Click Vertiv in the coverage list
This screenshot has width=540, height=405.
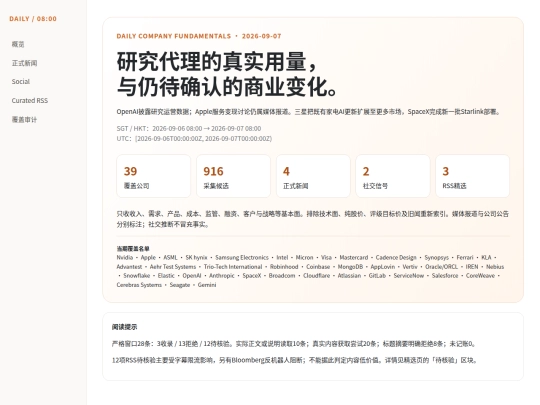pyautogui.click(x=410, y=267)
